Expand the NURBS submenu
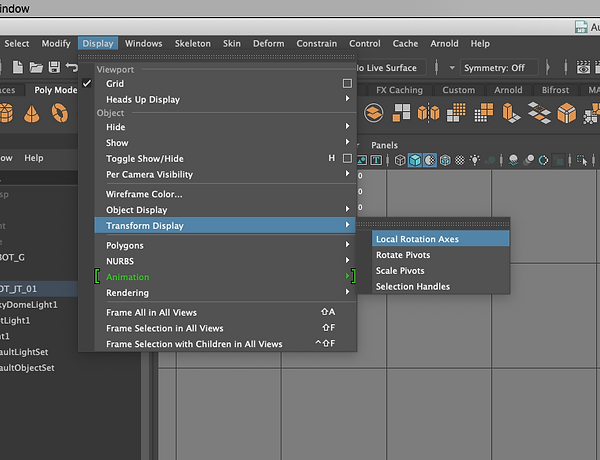Image resolution: width=600 pixels, height=460 pixels. [x=225, y=261]
